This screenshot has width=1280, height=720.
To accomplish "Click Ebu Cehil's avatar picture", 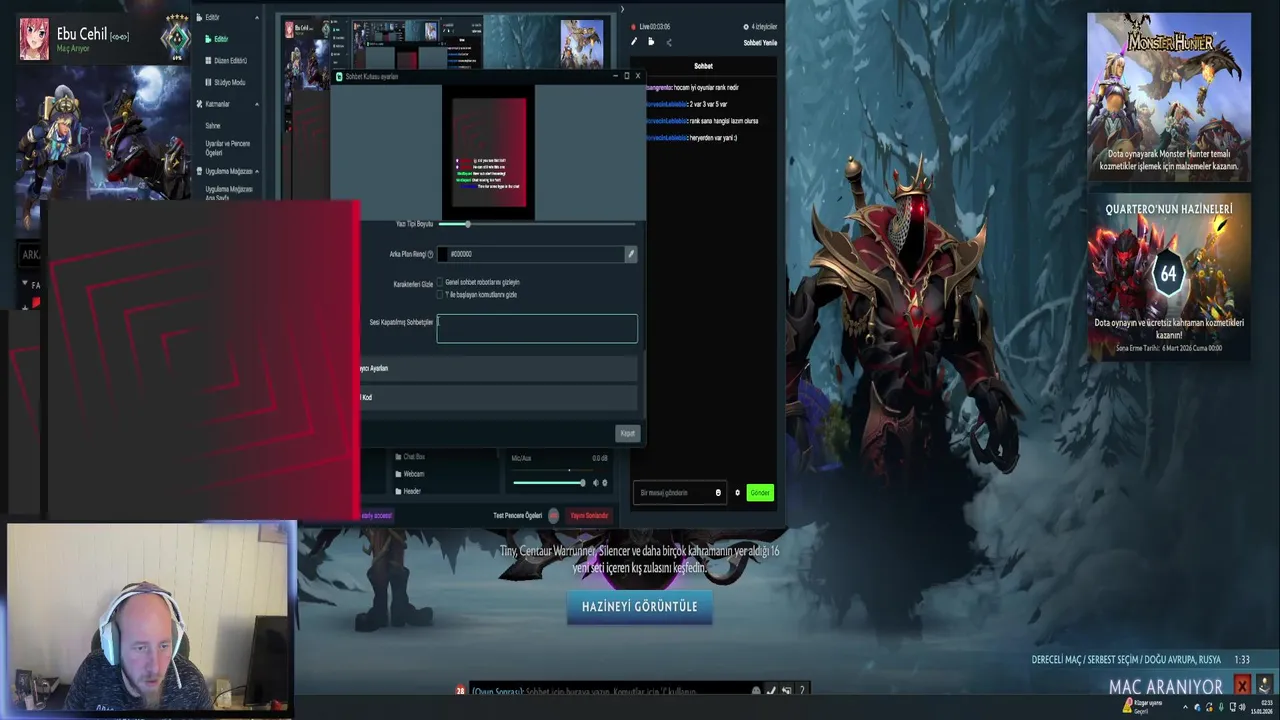I will pyautogui.click(x=34, y=38).
